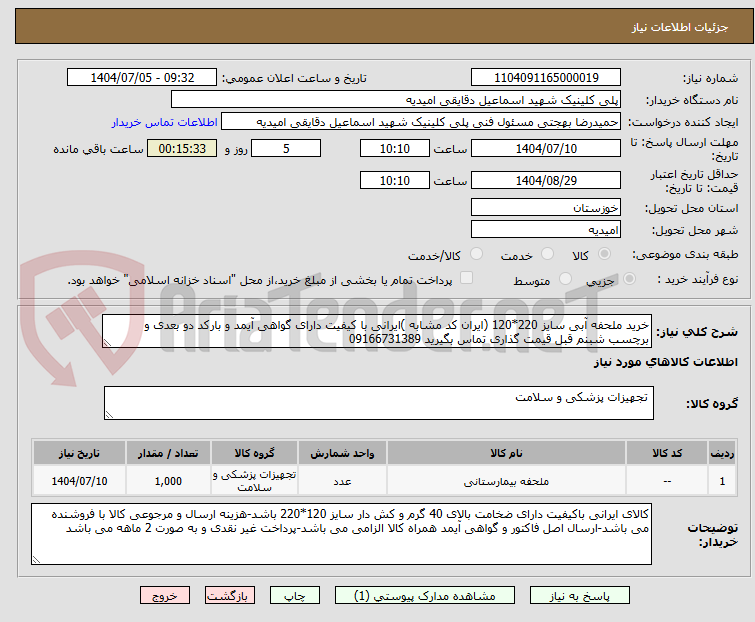The height and width of the screenshot is (622, 755).
Task: Click the گروه کالا text area
Action: pos(380,403)
